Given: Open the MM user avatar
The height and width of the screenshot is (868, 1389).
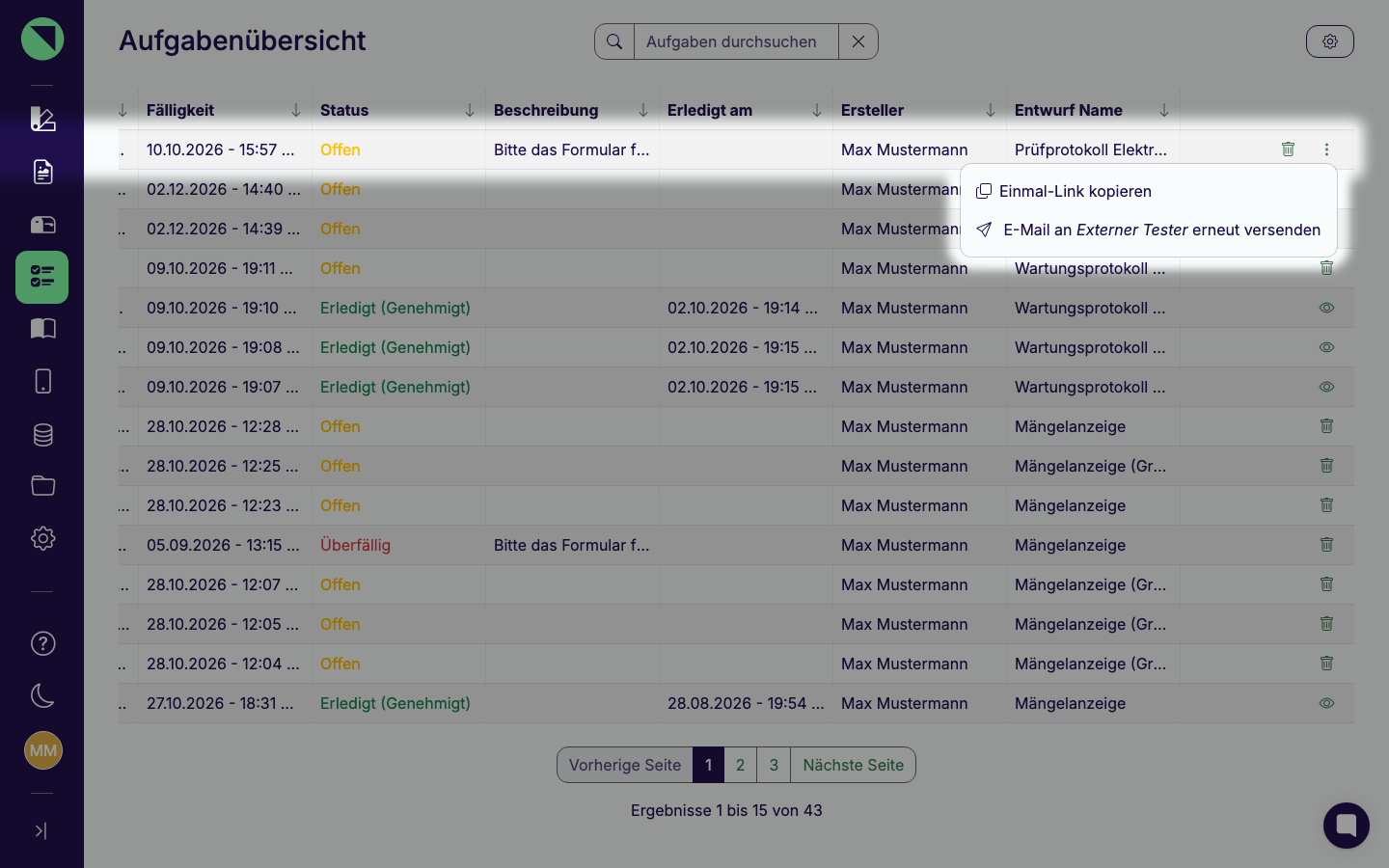Looking at the screenshot, I should 42,750.
